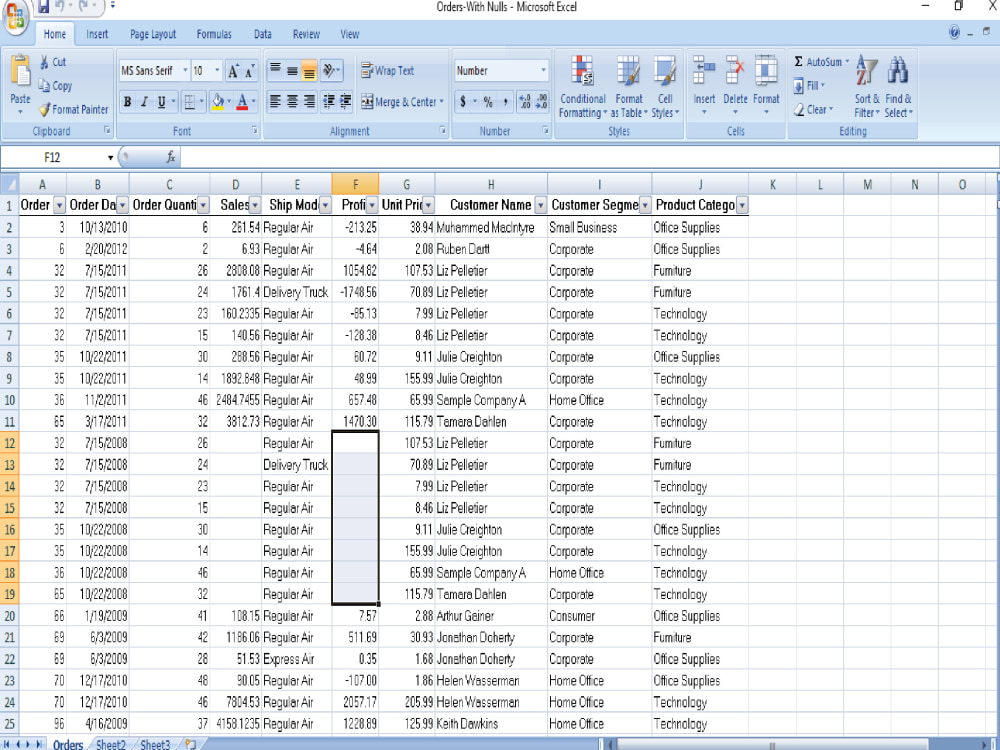Open the Office Button menu

pos(16,17)
